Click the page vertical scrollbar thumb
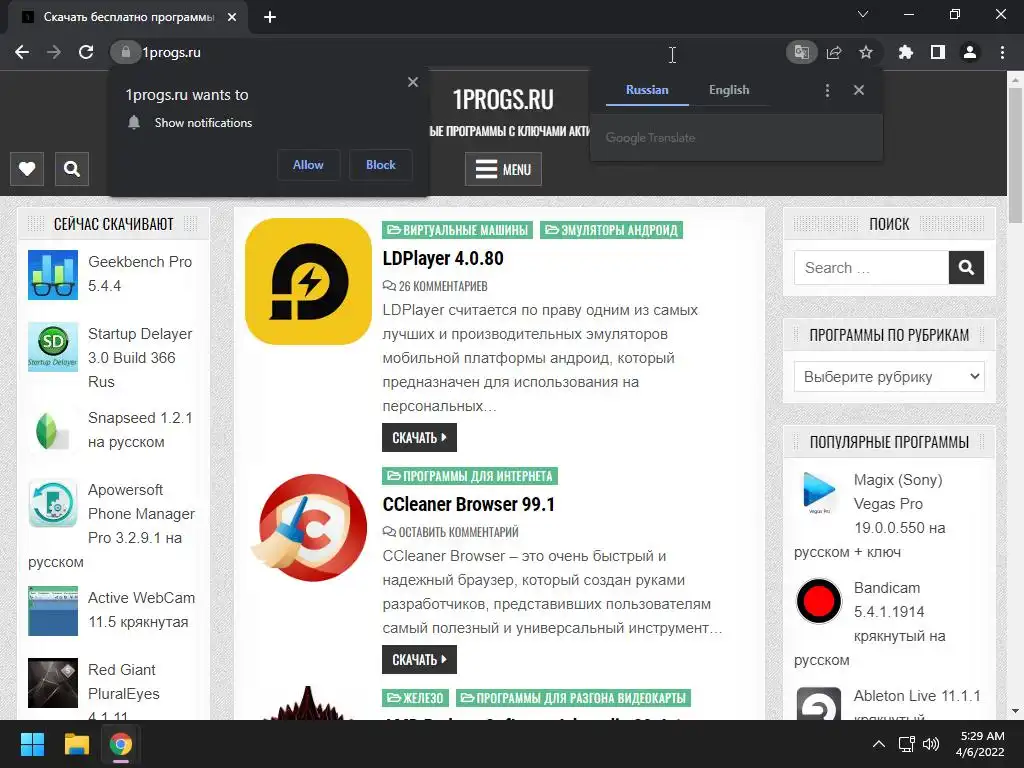 [1015, 155]
